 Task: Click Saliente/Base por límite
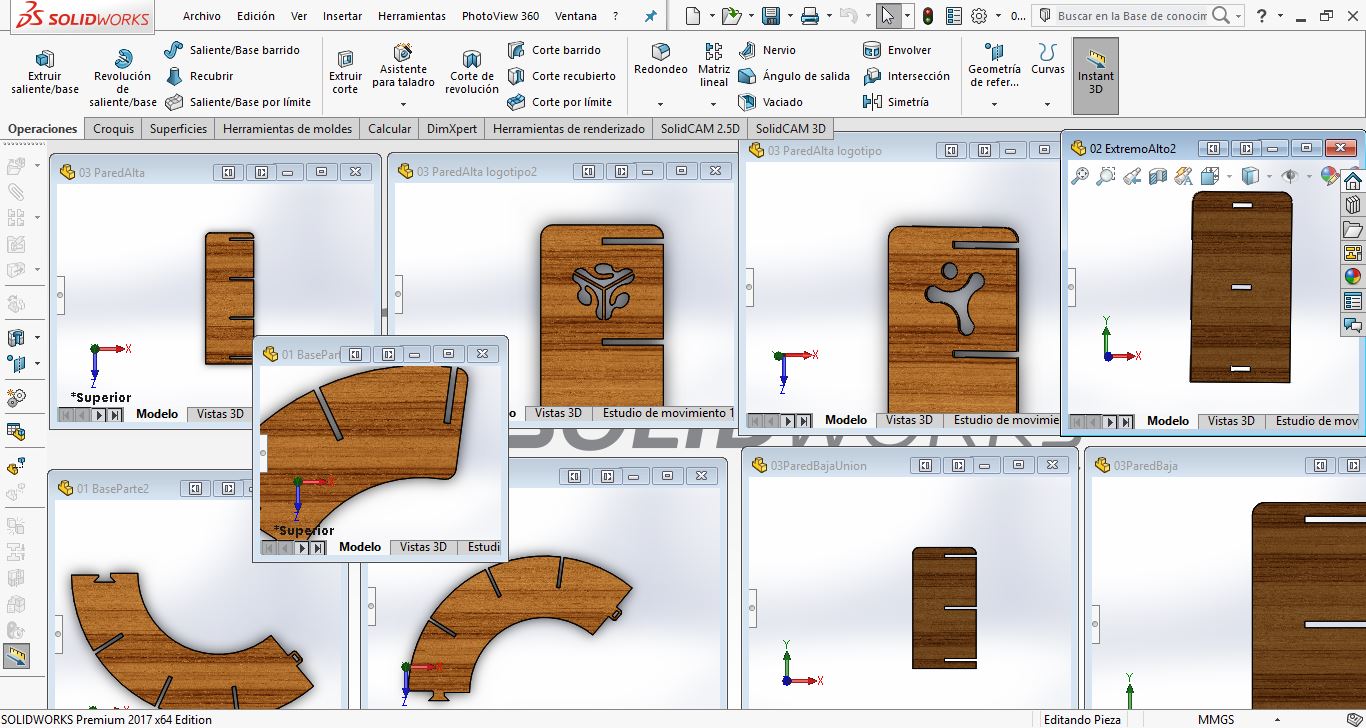(238, 102)
